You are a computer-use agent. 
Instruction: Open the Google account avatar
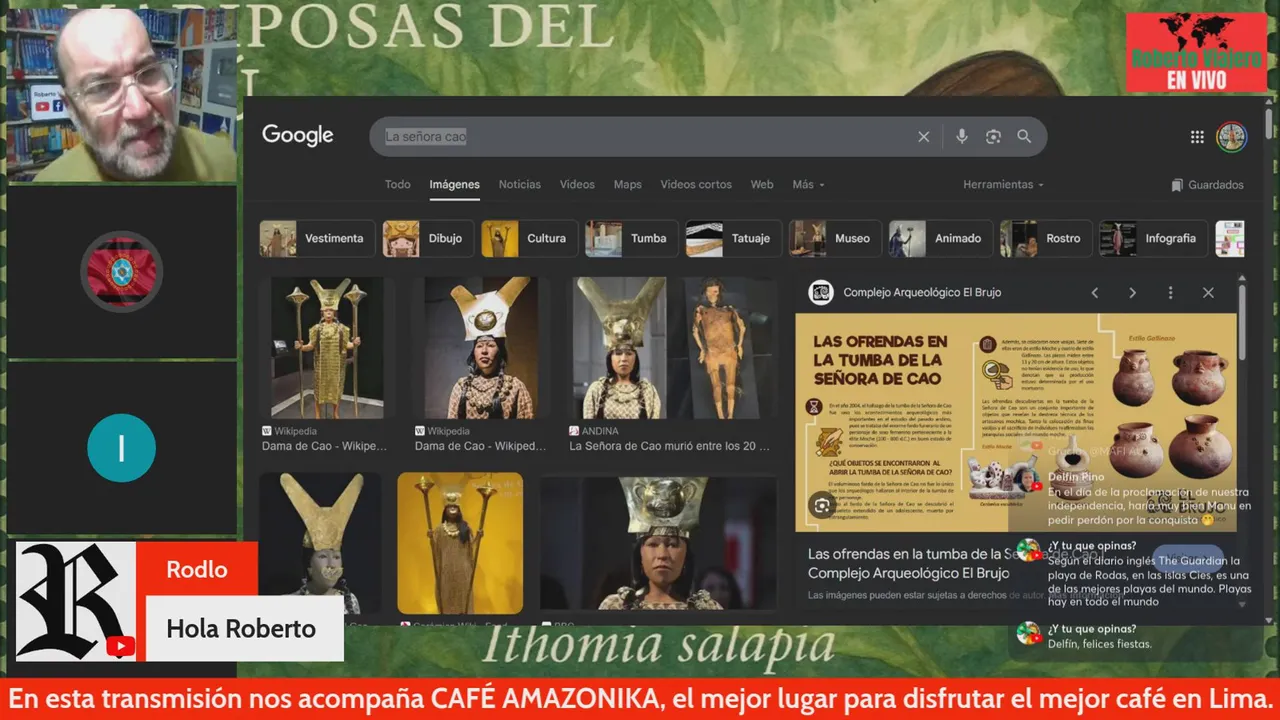click(x=1231, y=137)
